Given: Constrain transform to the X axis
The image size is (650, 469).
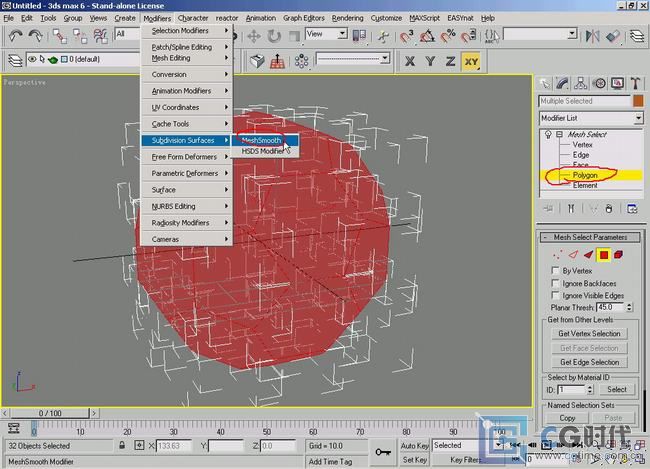Looking at the screenshot, I should click(x=410, y=61).
